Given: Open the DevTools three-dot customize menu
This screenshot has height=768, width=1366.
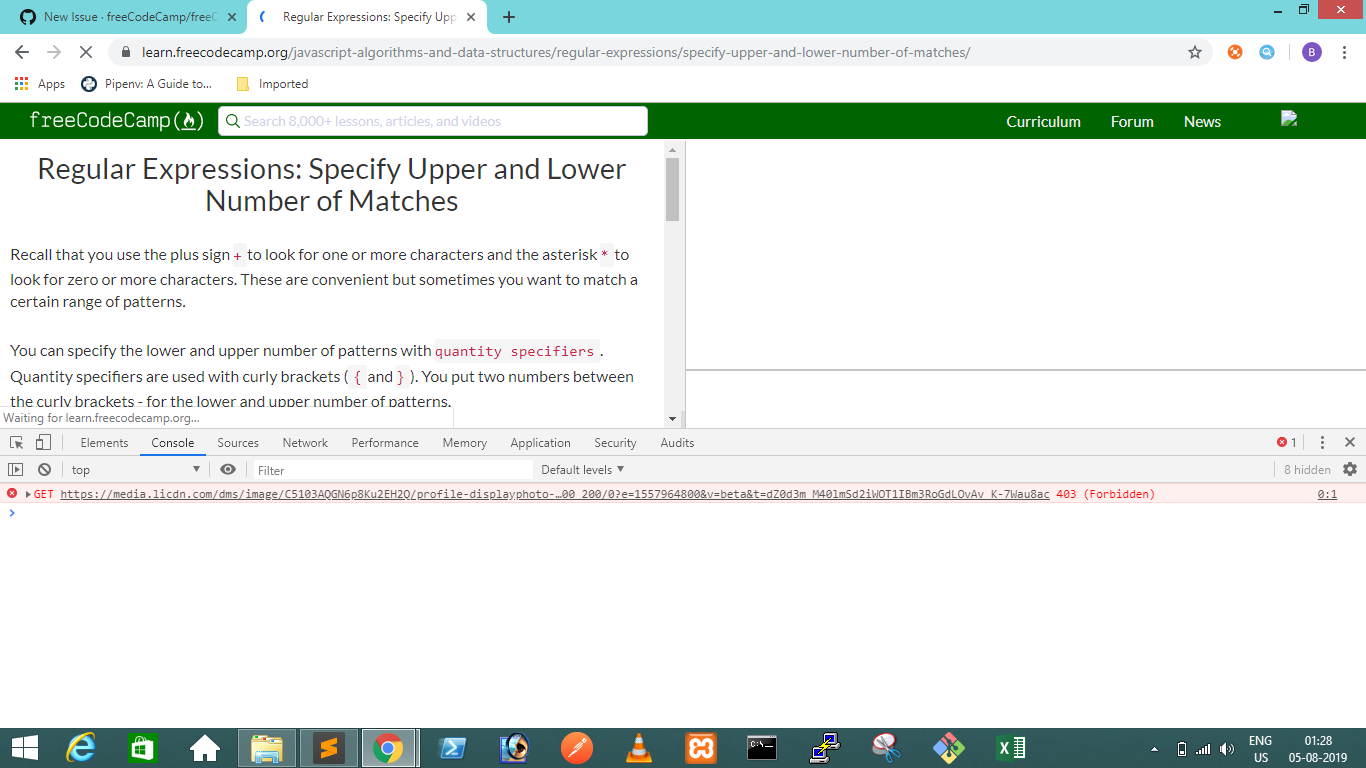Looking at the screenshot, I should (1322, 441).
